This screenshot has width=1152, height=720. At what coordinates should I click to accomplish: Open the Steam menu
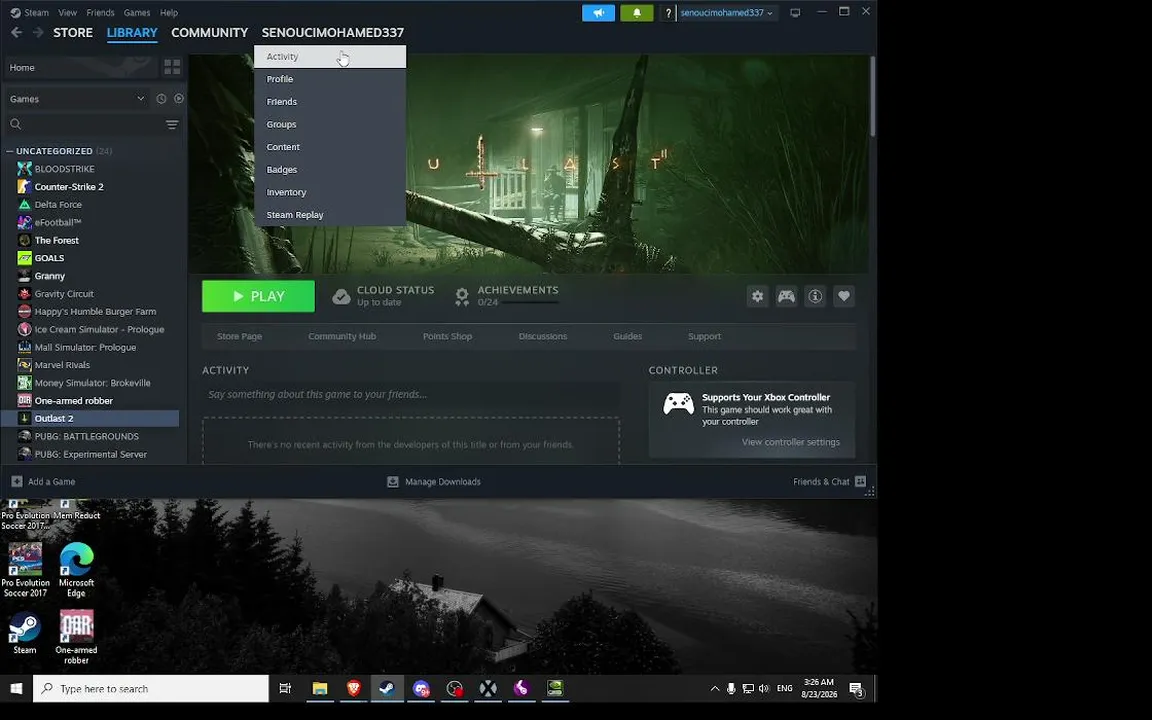(x=36, y=12)
